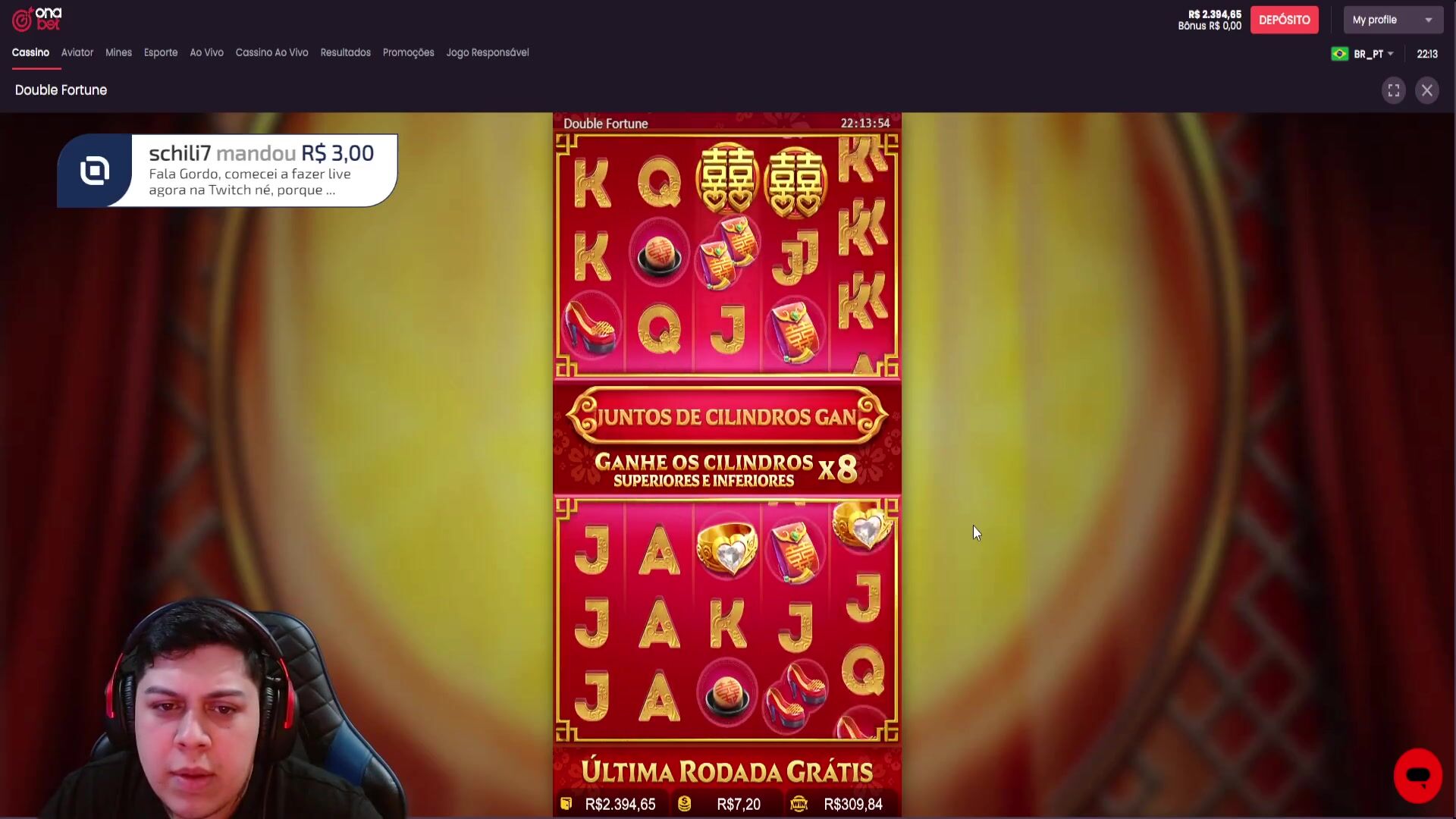
Task: Click the Brazil flag language icon
Action: click(x=1339, y=54)
